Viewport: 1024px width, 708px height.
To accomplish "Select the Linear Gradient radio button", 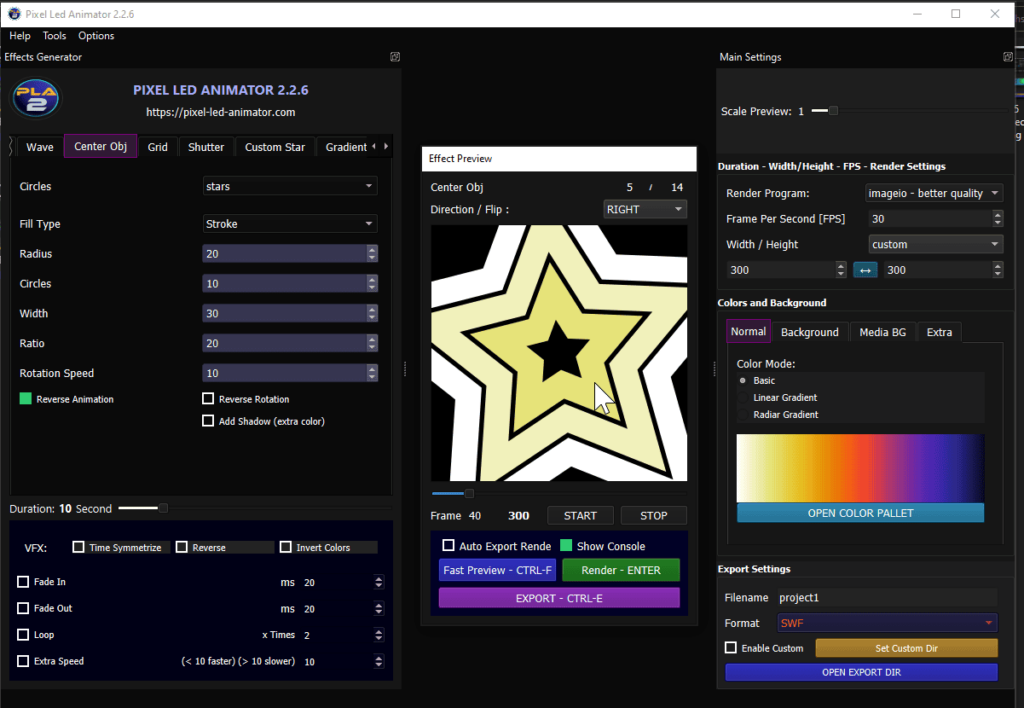I will (741, 396).
